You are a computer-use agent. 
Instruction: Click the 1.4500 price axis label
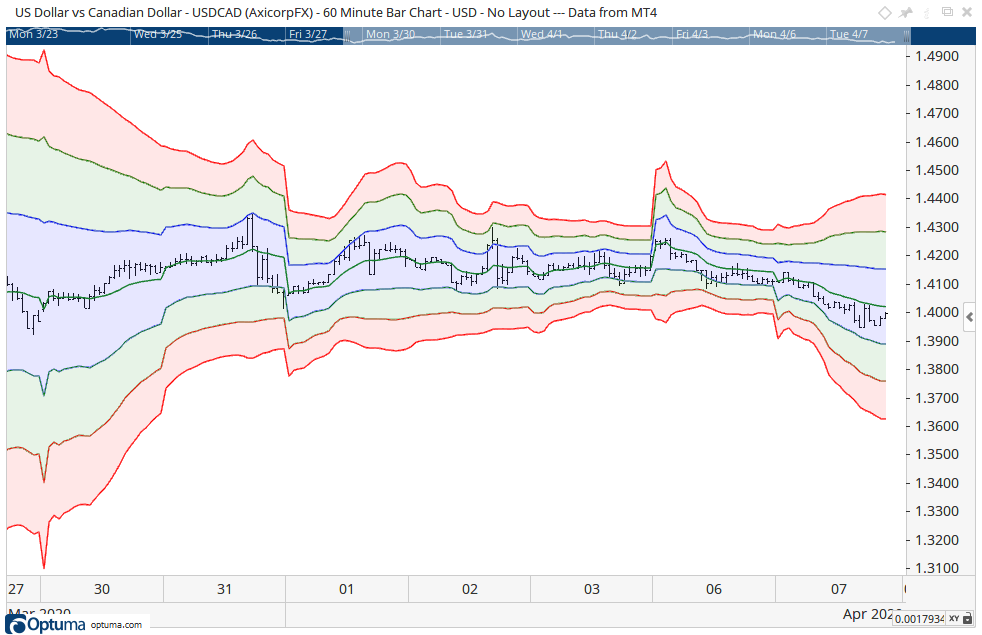click(937, 170)
